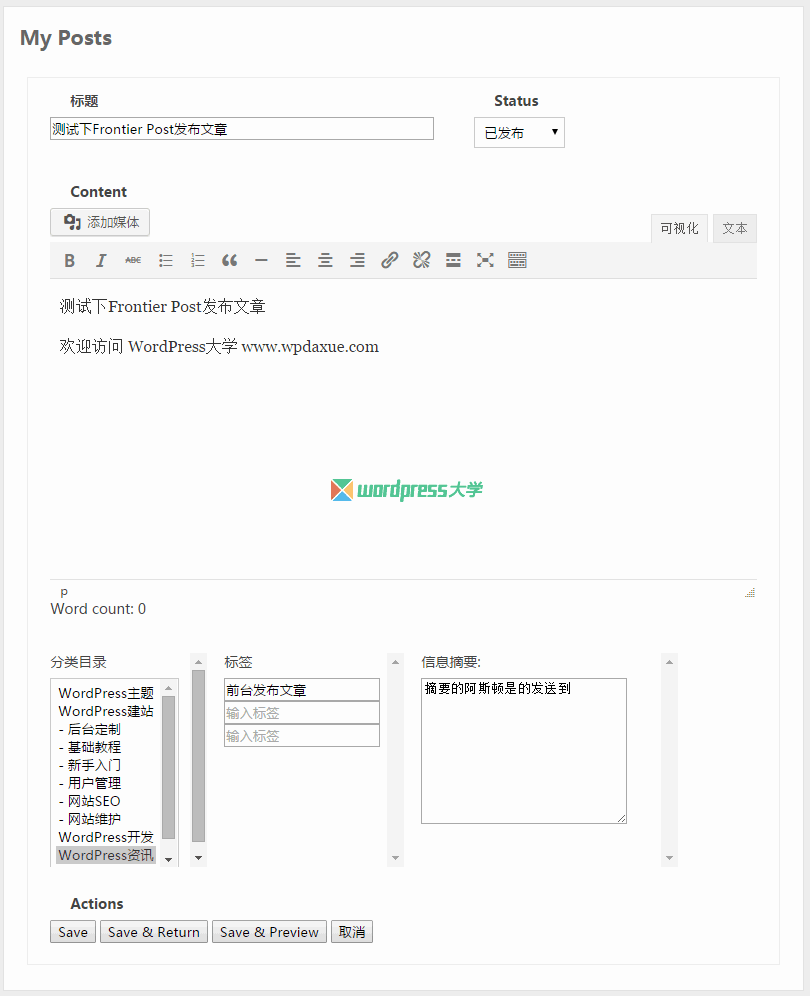
Task: Select category WordPress开发
Action: [x=106, y=837]
